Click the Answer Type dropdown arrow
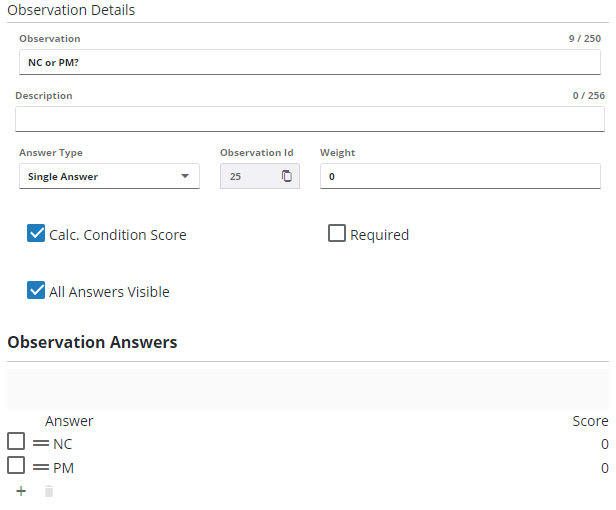The width and height of the screenshot is (616, 510). 184,177
